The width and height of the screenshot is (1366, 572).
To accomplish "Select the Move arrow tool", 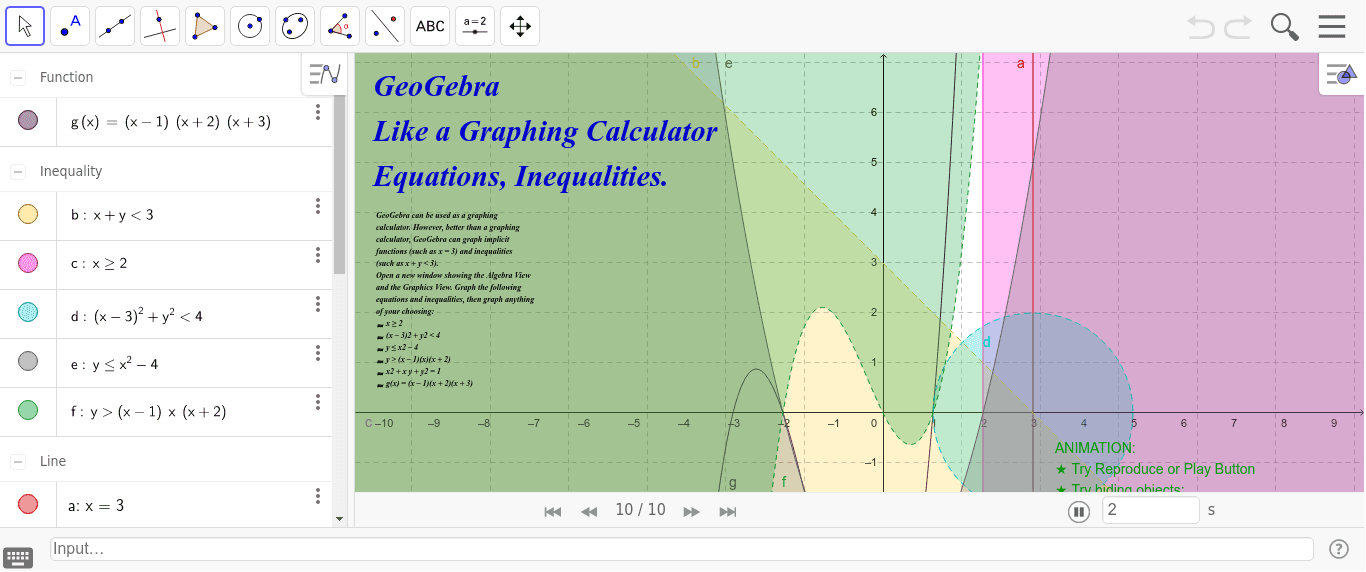I will (25, 26).
